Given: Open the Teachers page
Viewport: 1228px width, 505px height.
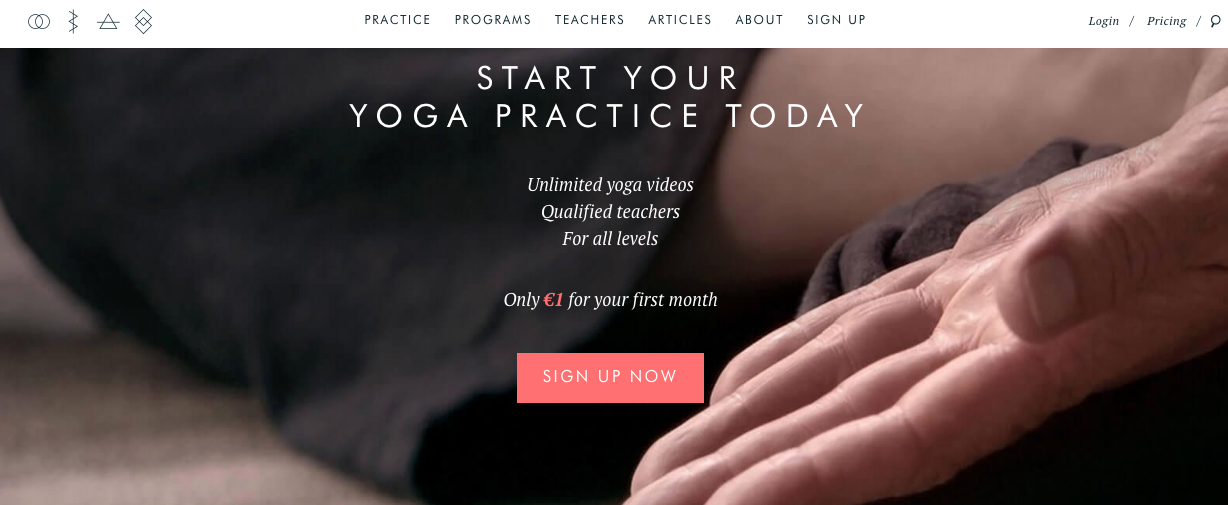Looking at the screenshot, I should coord(590,20).
